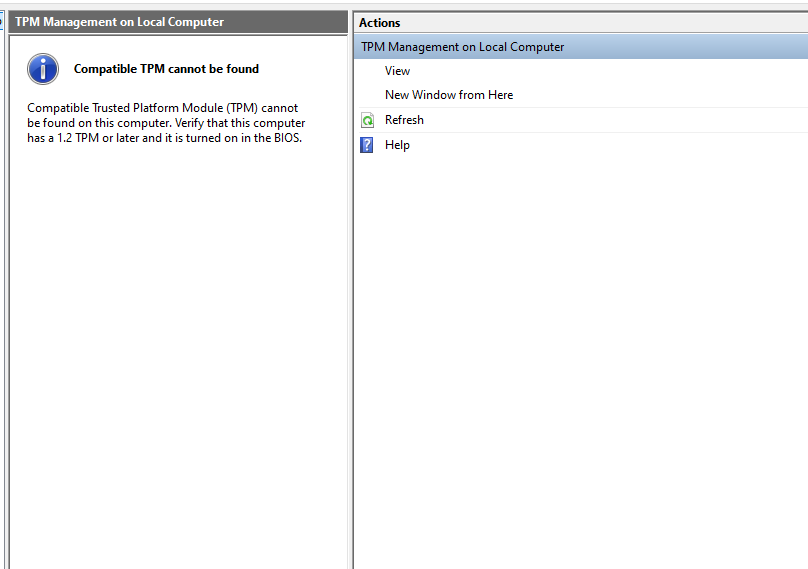Click the Actions pane header

pos(581,23)
